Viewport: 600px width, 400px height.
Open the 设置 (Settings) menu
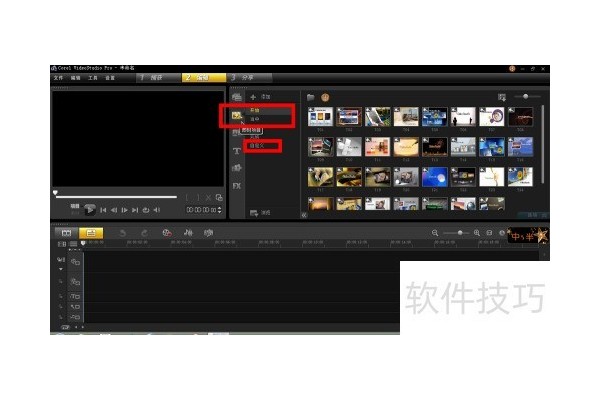(110, 78)
